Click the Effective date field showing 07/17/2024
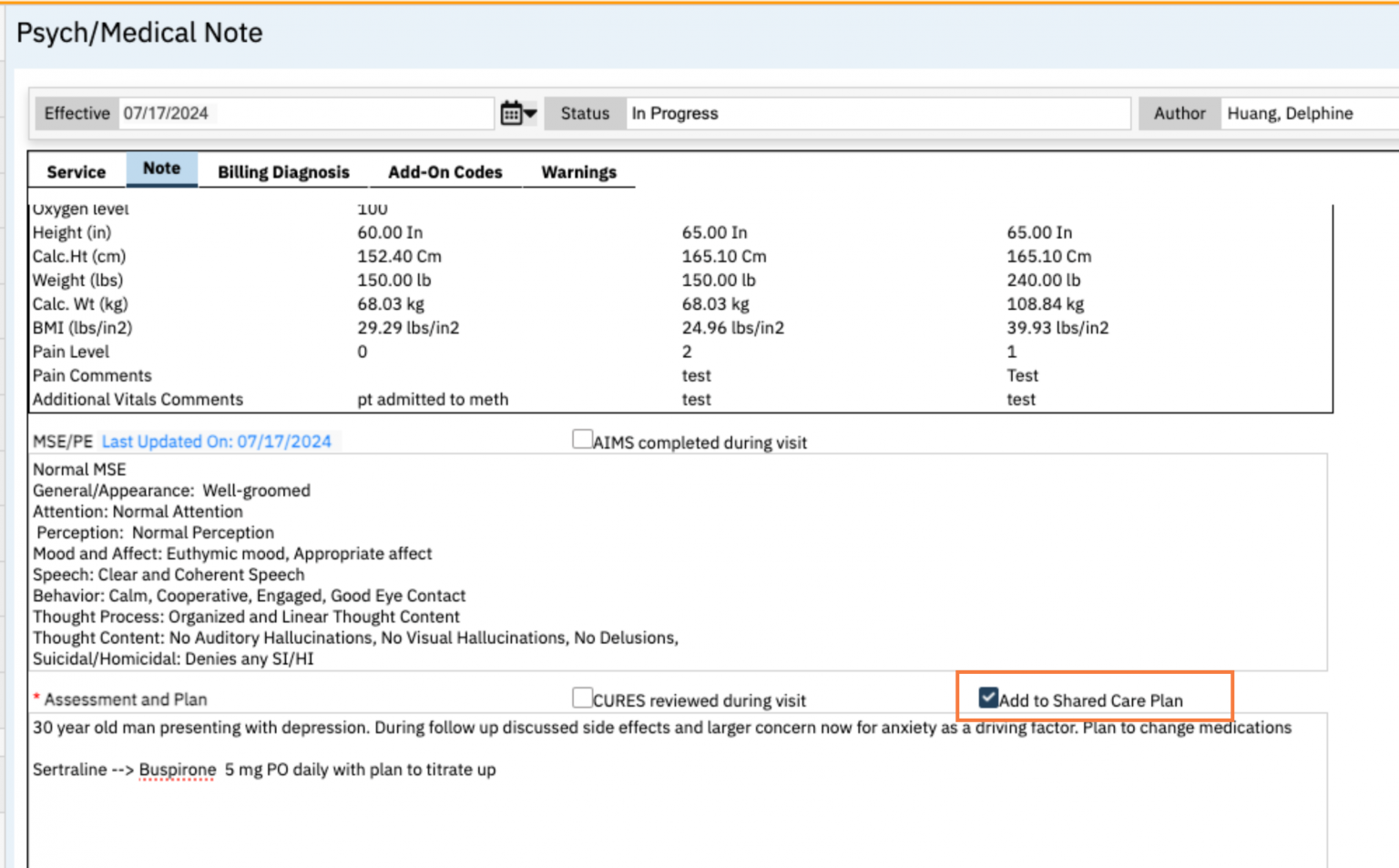1399x868 pixels. click(305, 114)
